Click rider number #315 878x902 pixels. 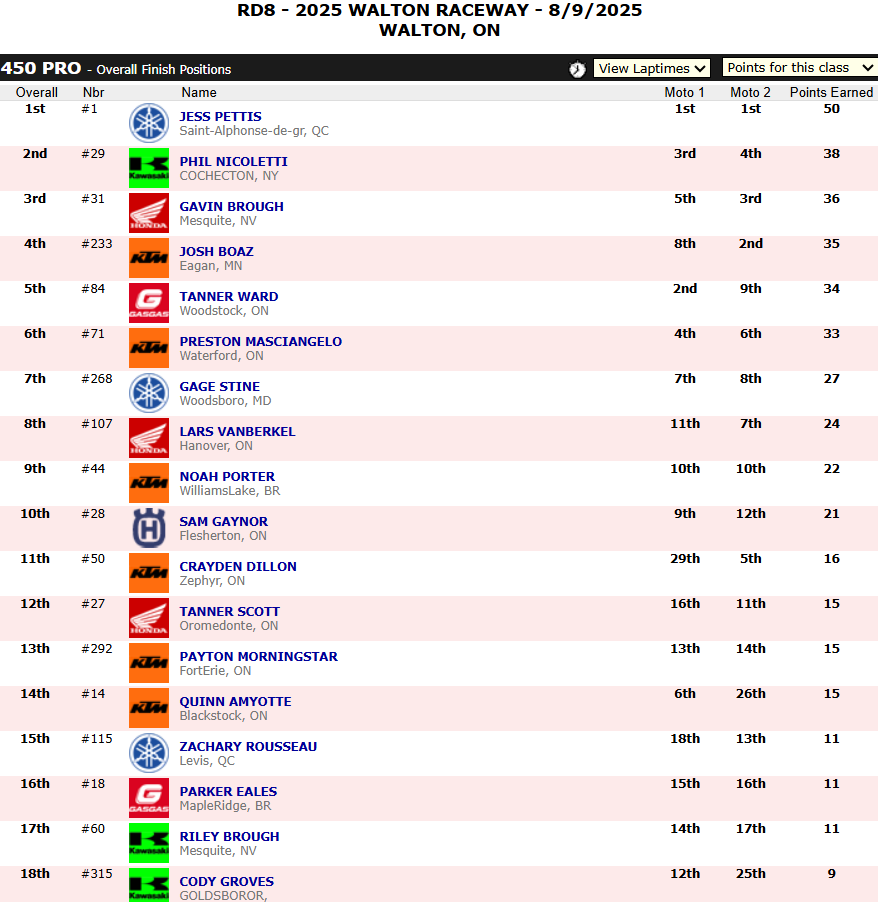click(x=97, y=874)
